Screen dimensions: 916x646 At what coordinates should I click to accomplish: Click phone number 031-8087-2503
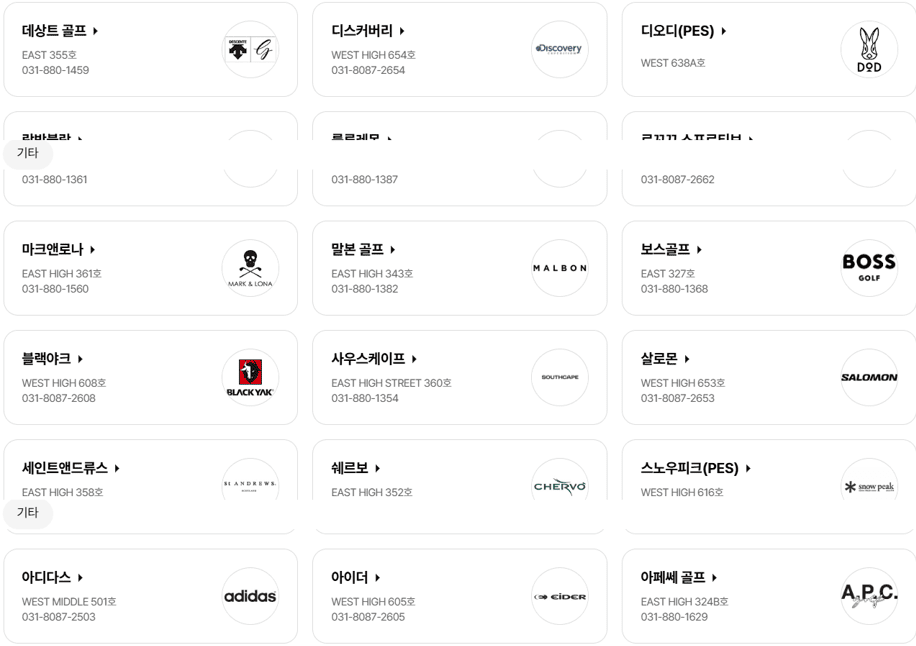(x=58, y=617)
